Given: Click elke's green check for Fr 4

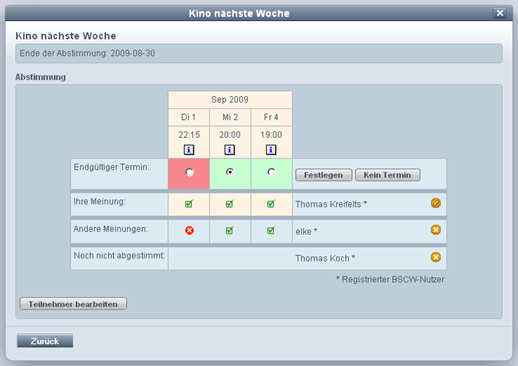Looking at the screenshot, I should click(271, 230).
